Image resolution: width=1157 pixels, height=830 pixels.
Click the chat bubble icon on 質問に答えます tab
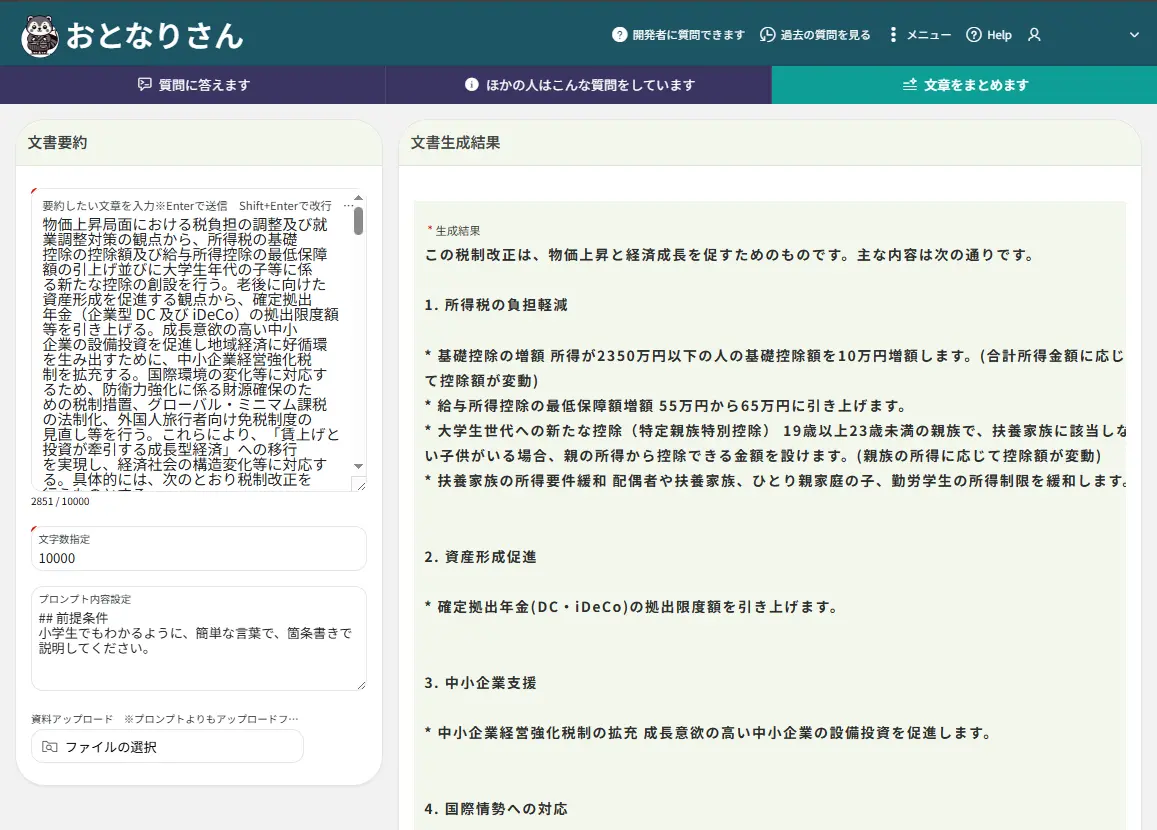tap(145, 85)
